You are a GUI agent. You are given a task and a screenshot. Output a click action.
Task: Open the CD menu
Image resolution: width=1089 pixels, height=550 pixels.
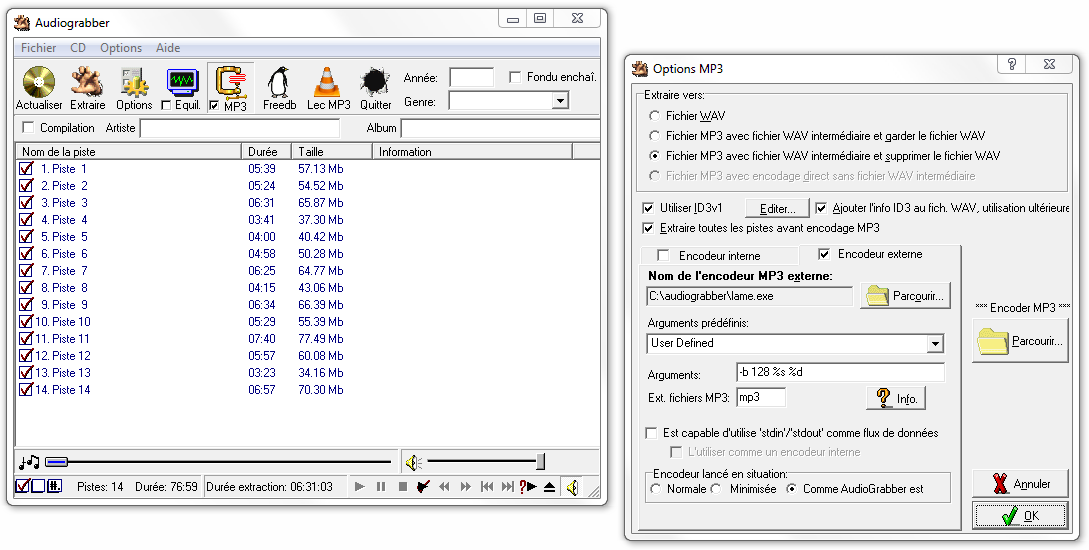(x=78, y=48)
